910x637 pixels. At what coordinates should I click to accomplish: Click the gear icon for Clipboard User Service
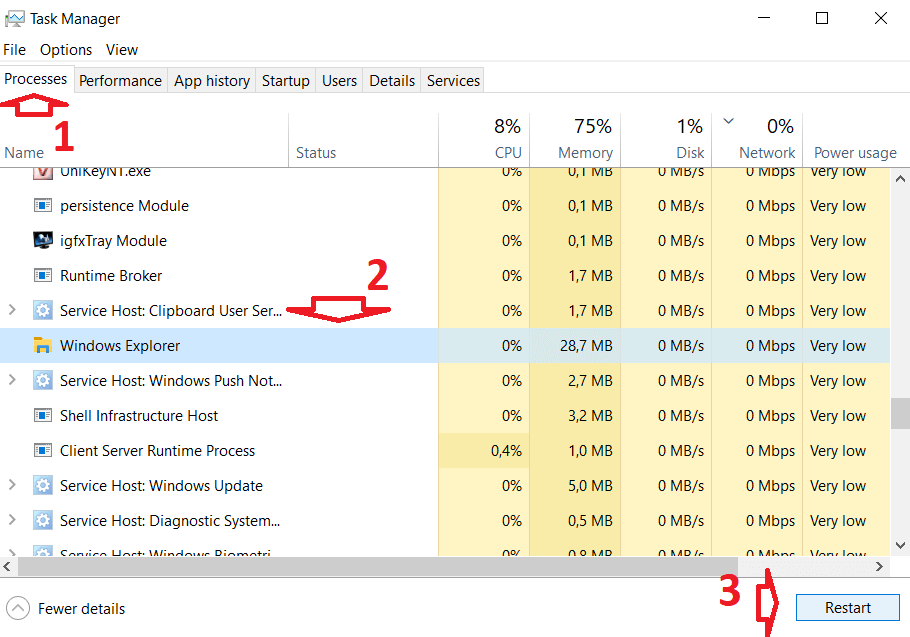[x=43, y=310]
